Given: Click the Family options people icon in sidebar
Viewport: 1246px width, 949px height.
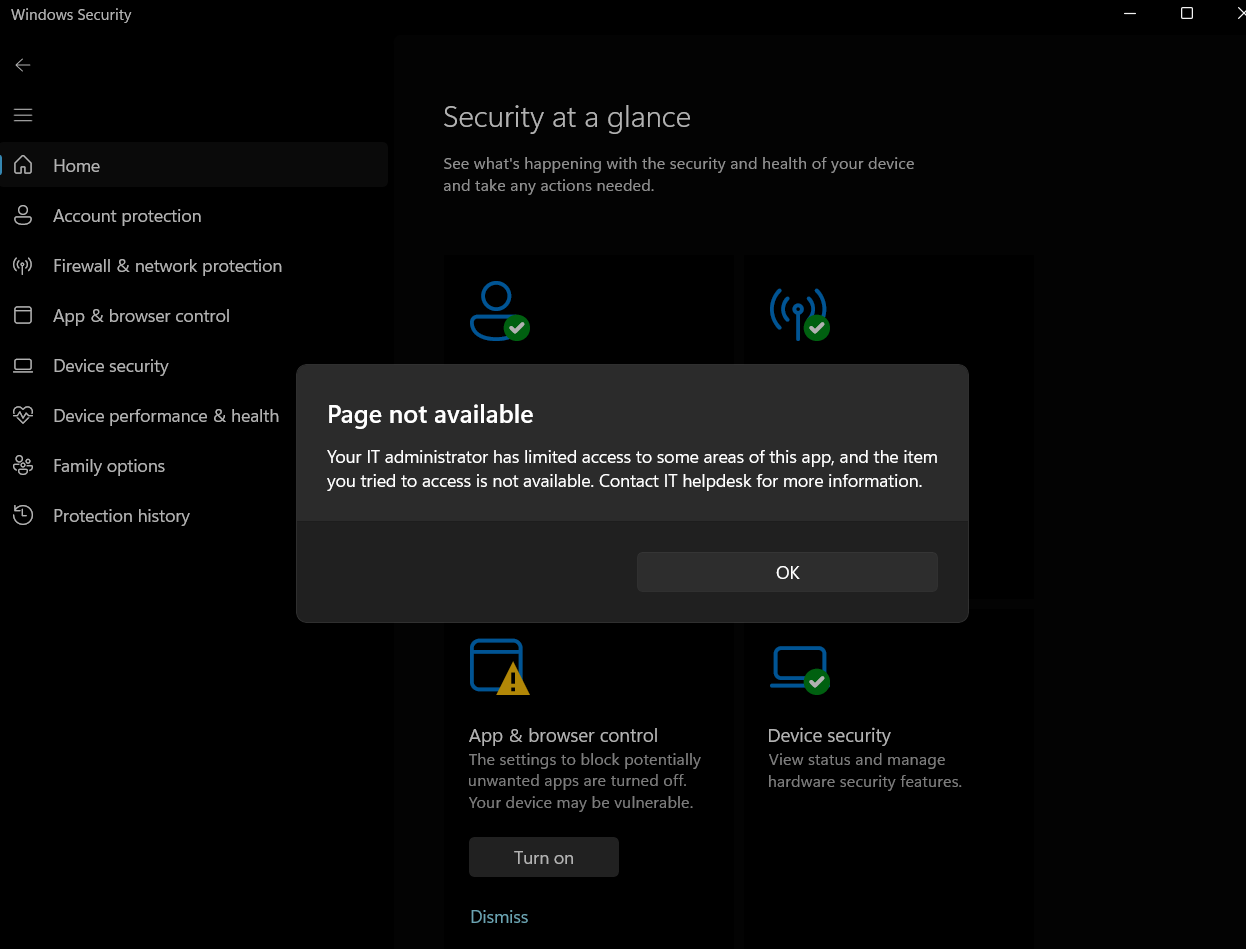Looking at the screenshot, I should (x=23, y=465).
